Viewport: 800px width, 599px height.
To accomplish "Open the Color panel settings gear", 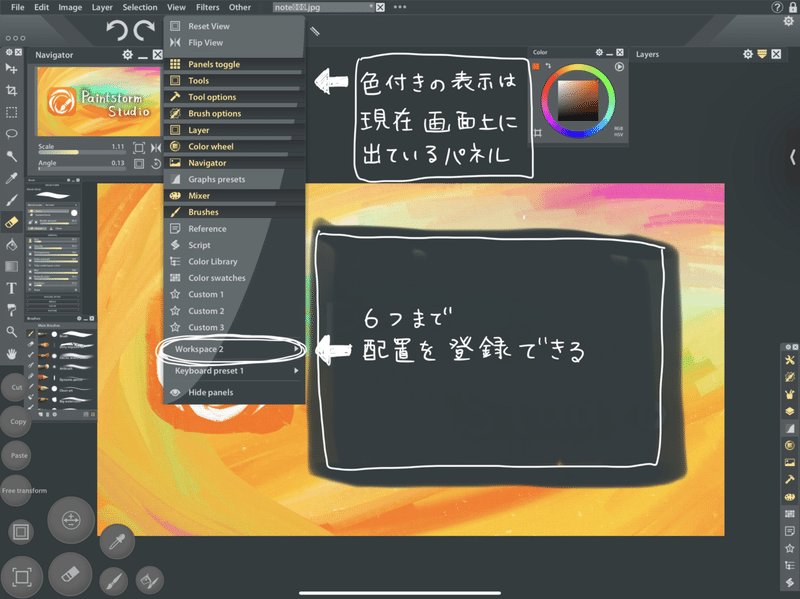I will tap(599, 52).
